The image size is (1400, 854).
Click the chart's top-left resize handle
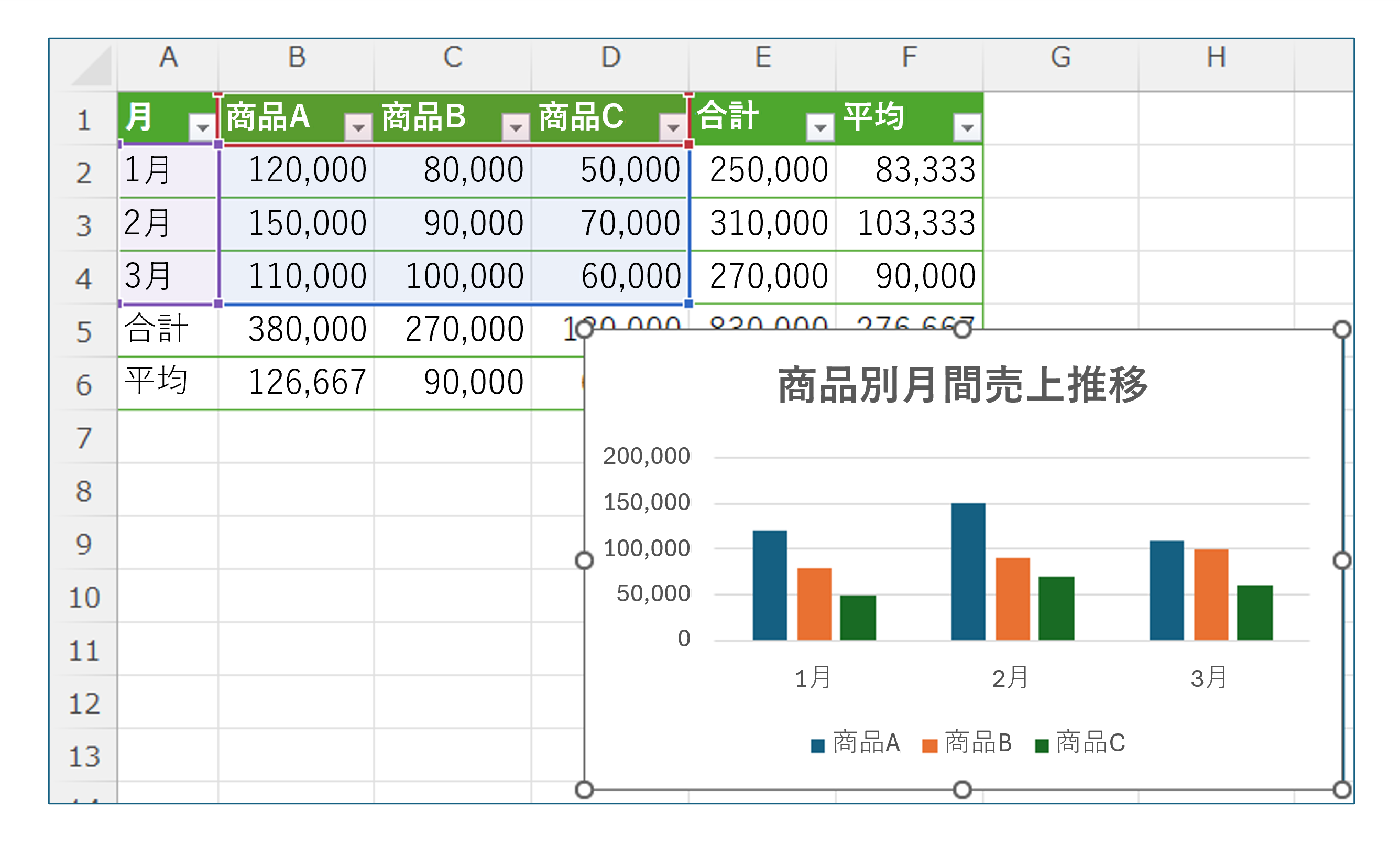coord(584,329)
